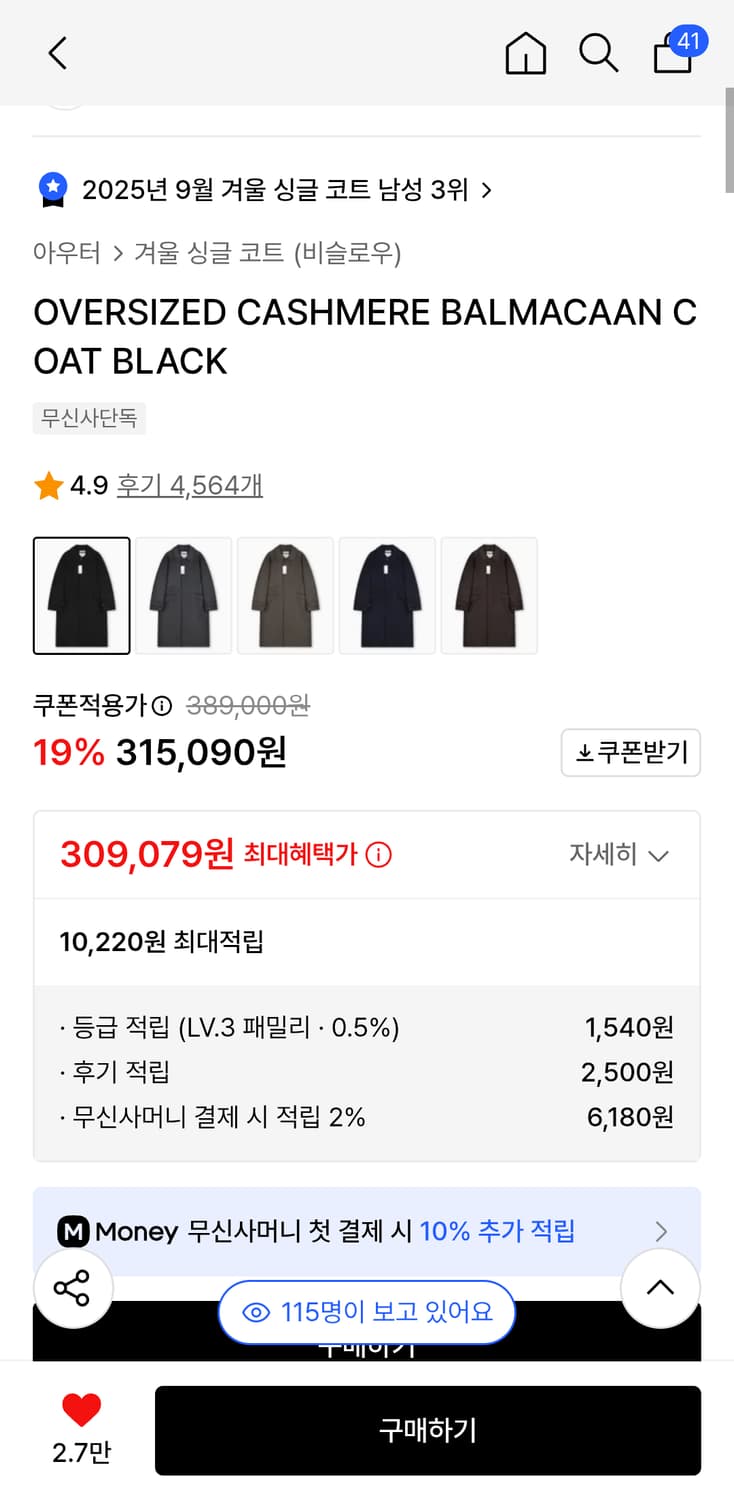The width and height of the screenshot is (734, 1500).
Task: Go to the home icon
Action: pyautogui.click(x=525, y=53)
